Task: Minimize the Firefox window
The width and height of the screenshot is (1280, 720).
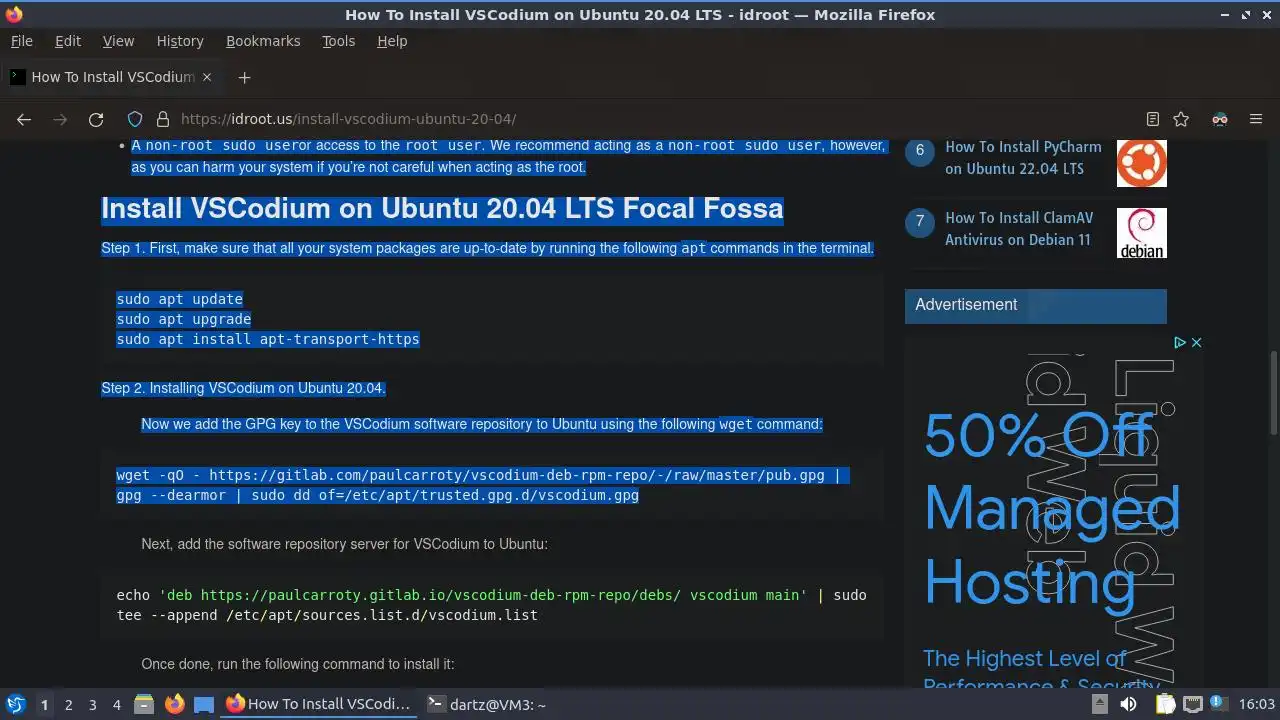Action: 1223,14
